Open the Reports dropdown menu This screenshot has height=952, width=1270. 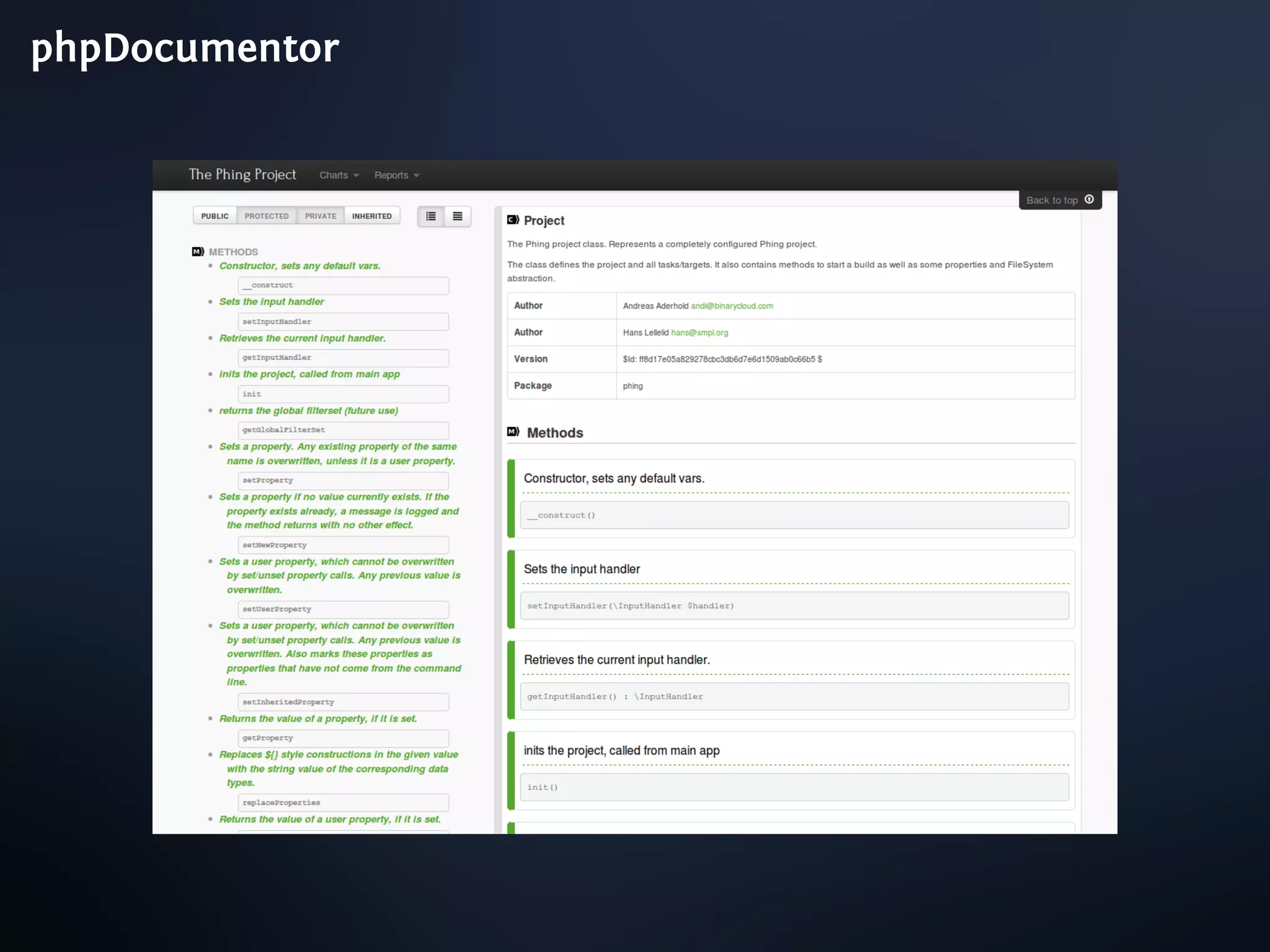pos(397,175)
